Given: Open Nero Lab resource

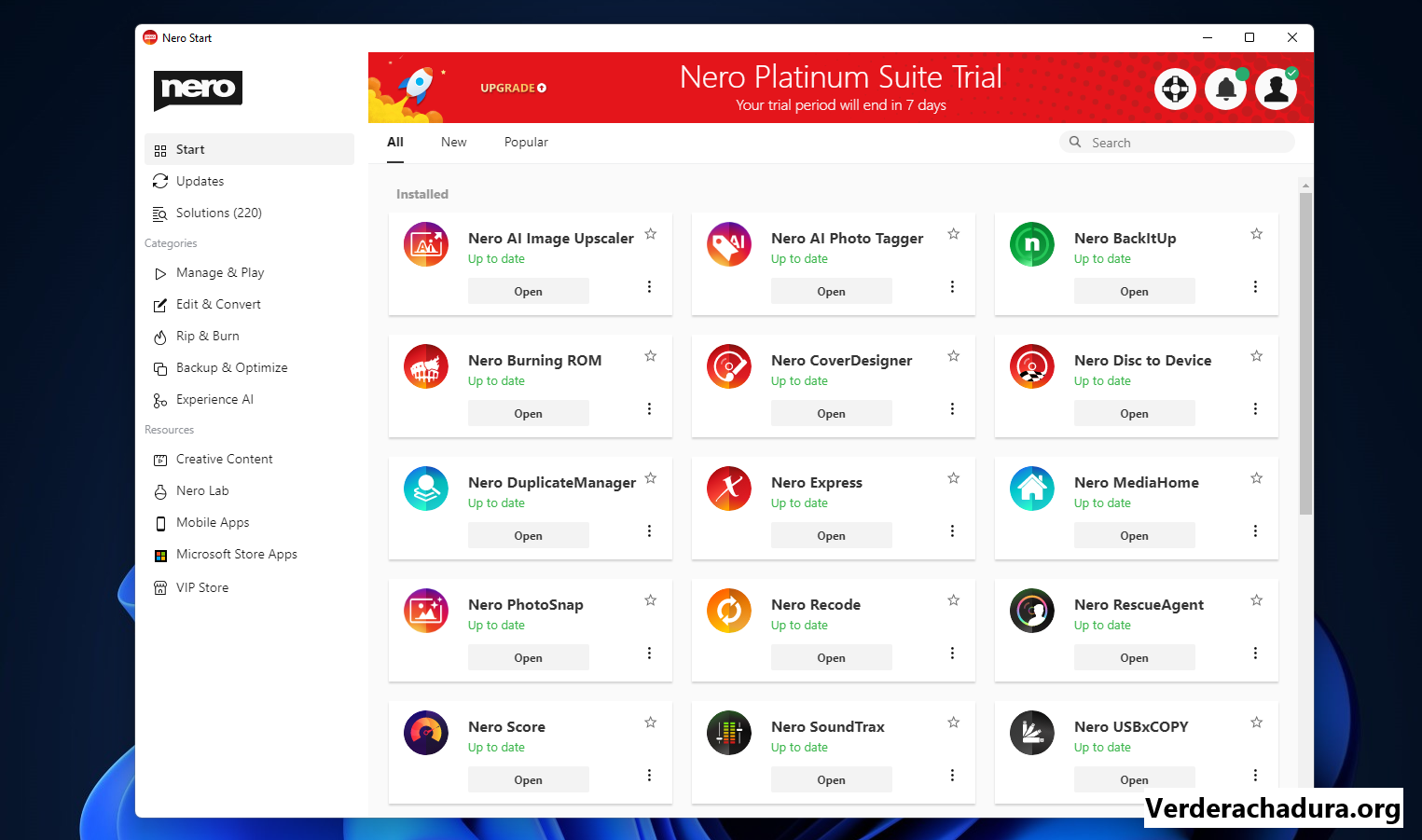Looking at the screenshot, I should click(249, 490).
